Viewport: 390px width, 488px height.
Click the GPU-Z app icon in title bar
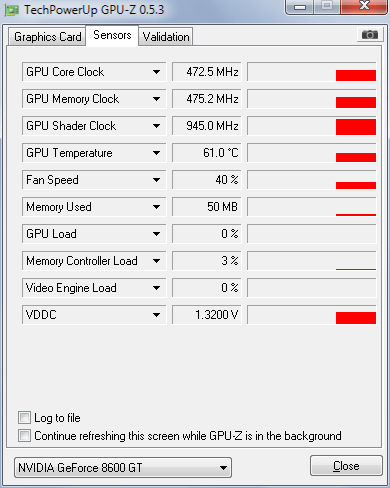tap(12, 10)
